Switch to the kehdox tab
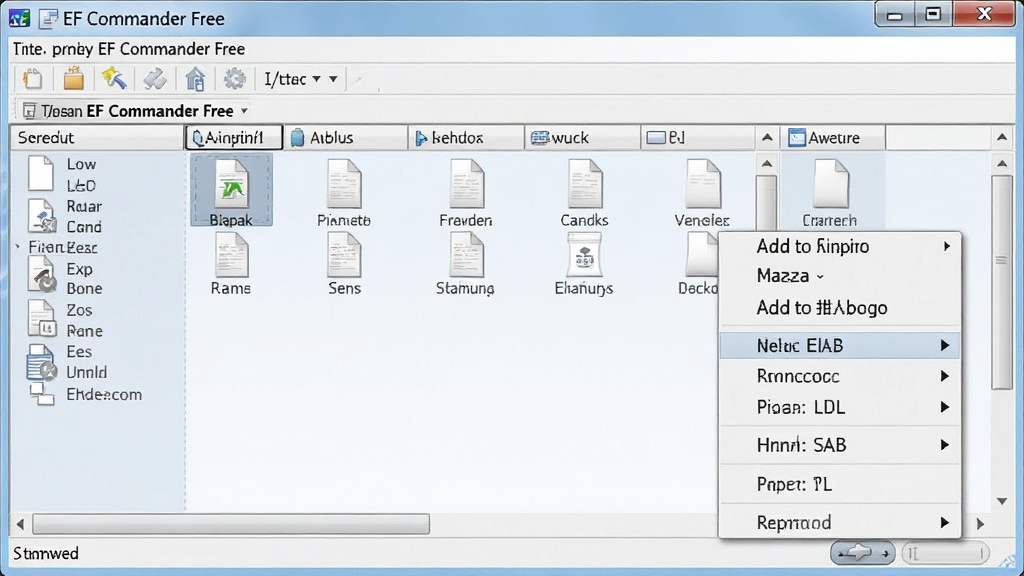 pos(466,138)
